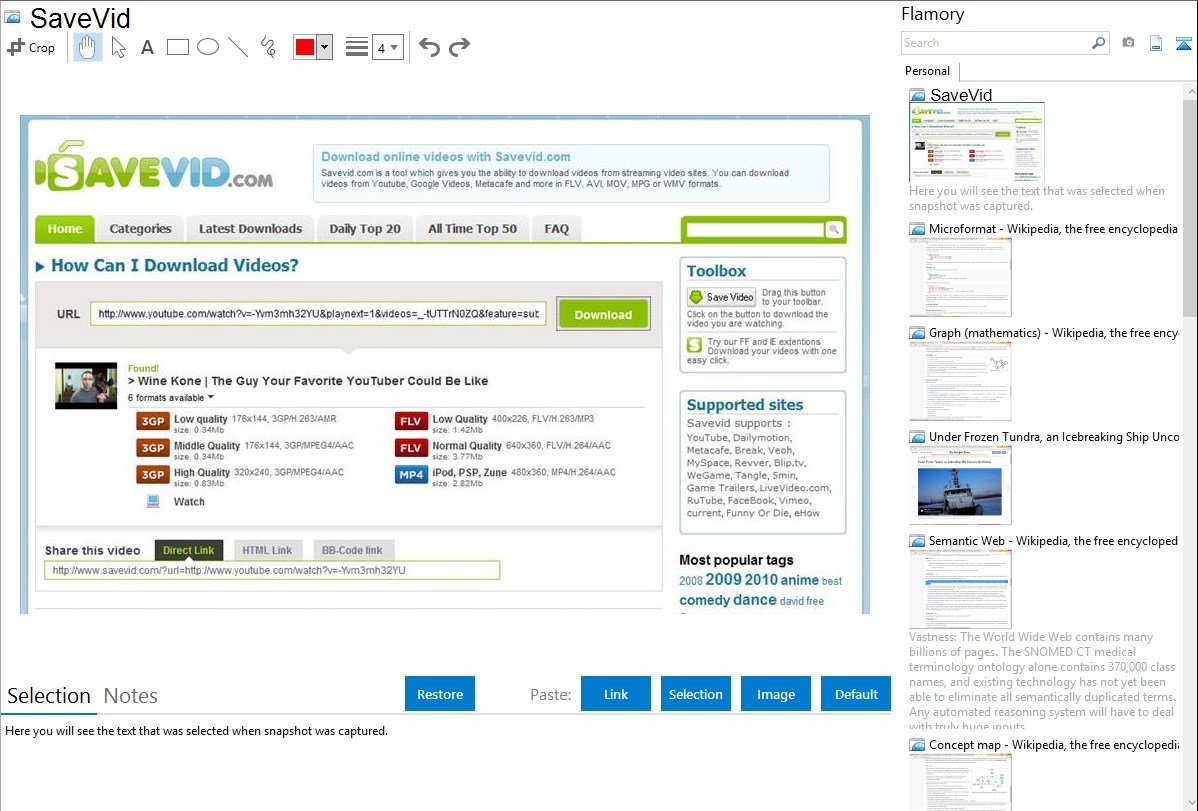
Task: Open the color picker dropdown arrow
Action: [324, 47]
